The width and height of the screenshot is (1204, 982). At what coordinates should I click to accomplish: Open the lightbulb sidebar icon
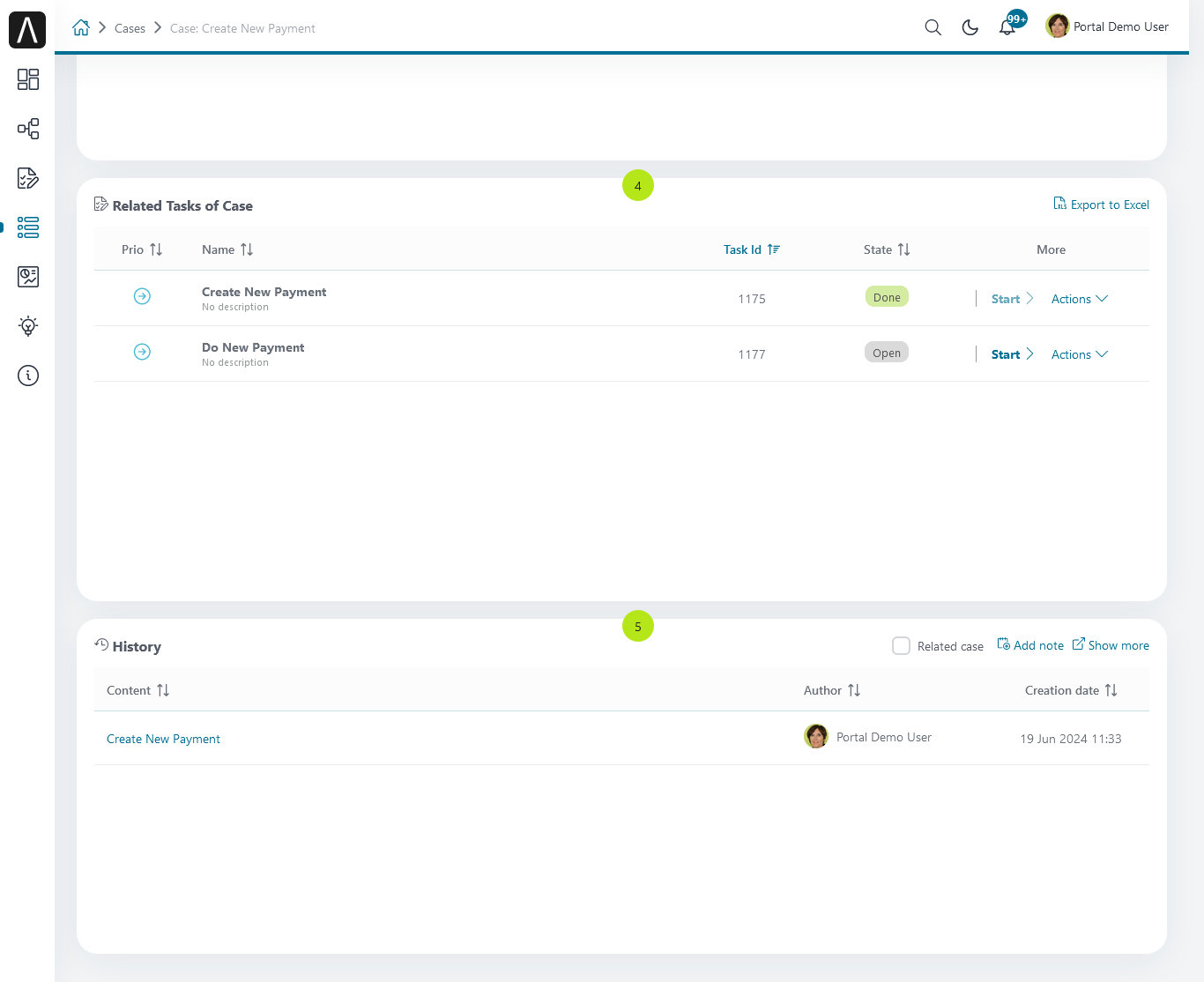28,326
